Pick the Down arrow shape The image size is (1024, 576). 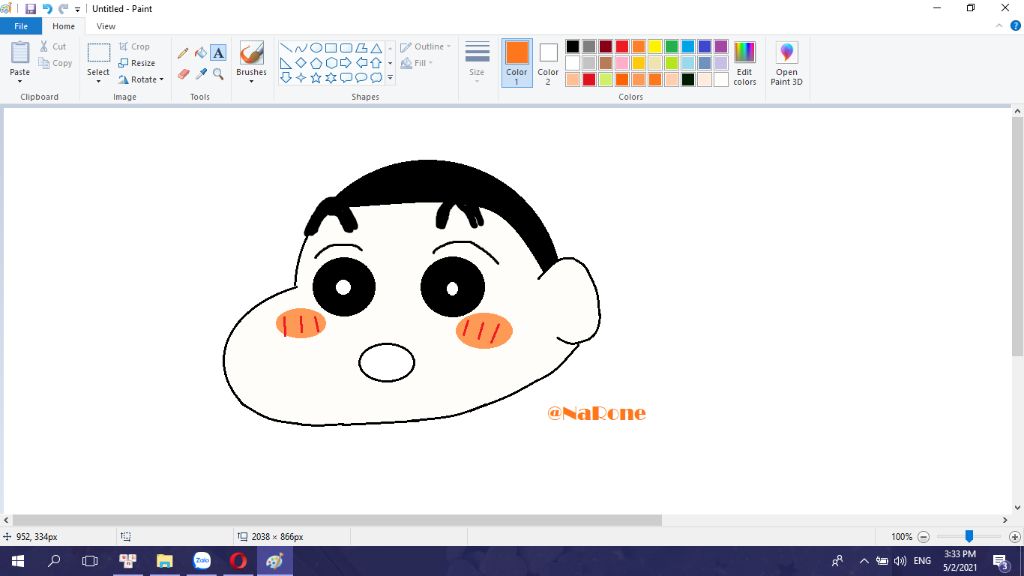tap(285, 78)
